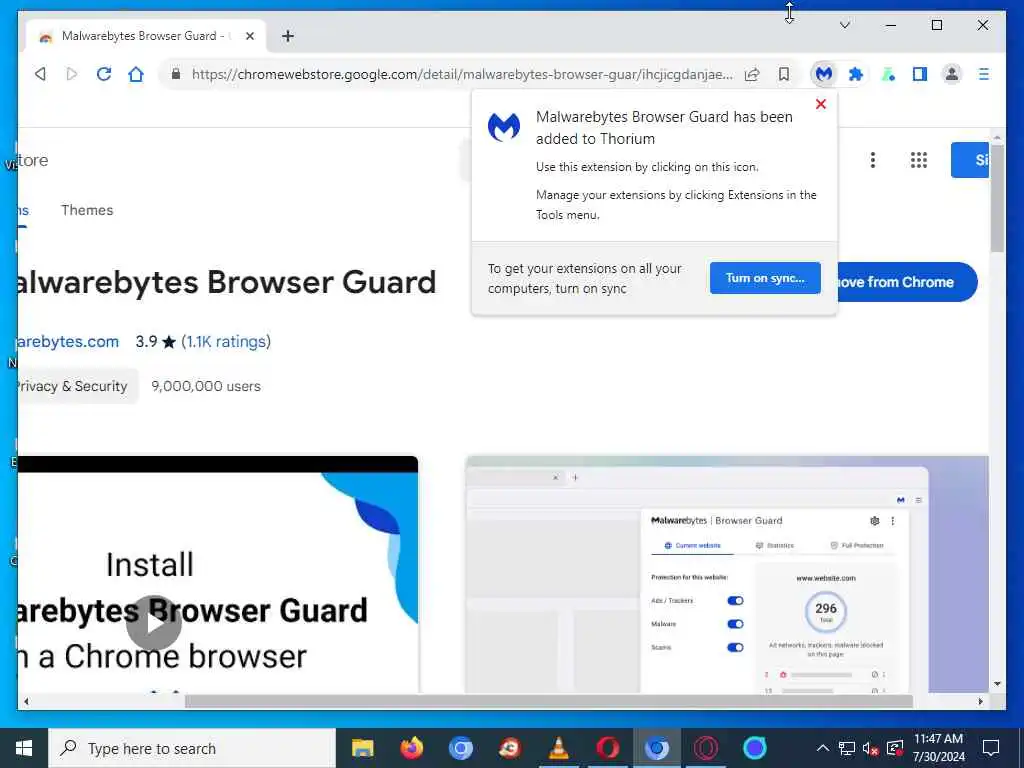Open red Opera browser from taskbar
This screenshot has height=768, width=1024.
point(607,748)
